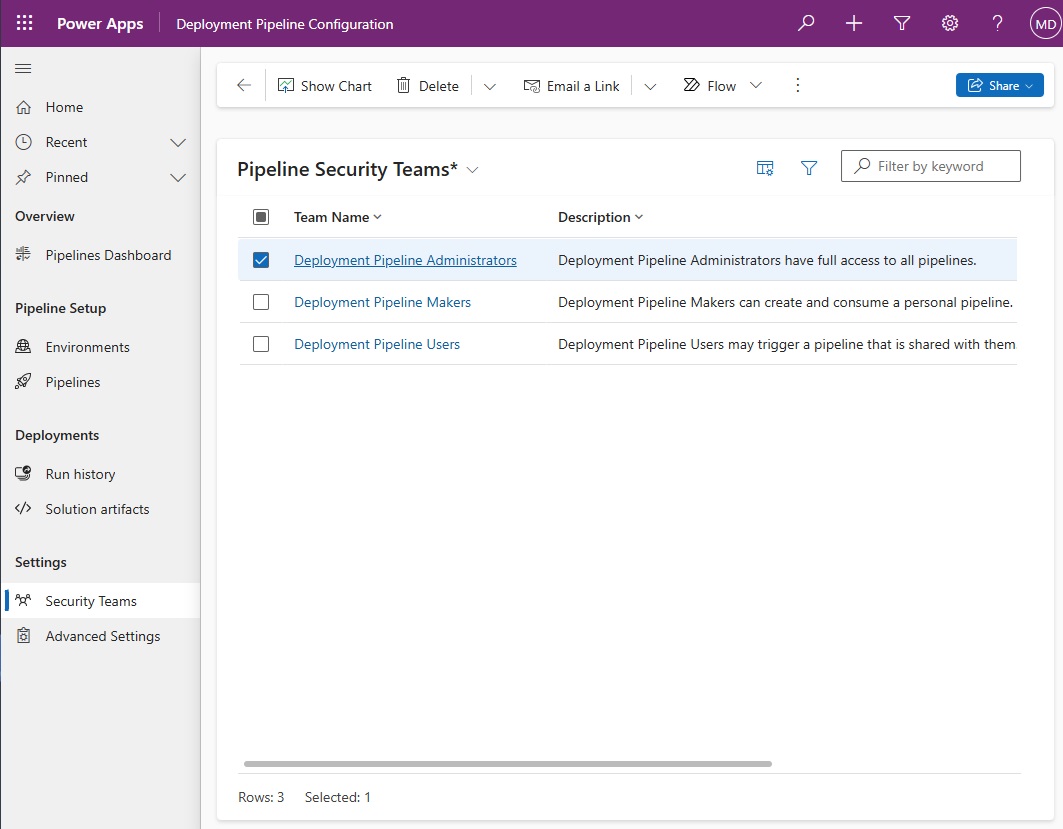Select Environments in Pipeline Setup
The width and height of the screenshot is (1063, 829).
click(x=87, y=346)
